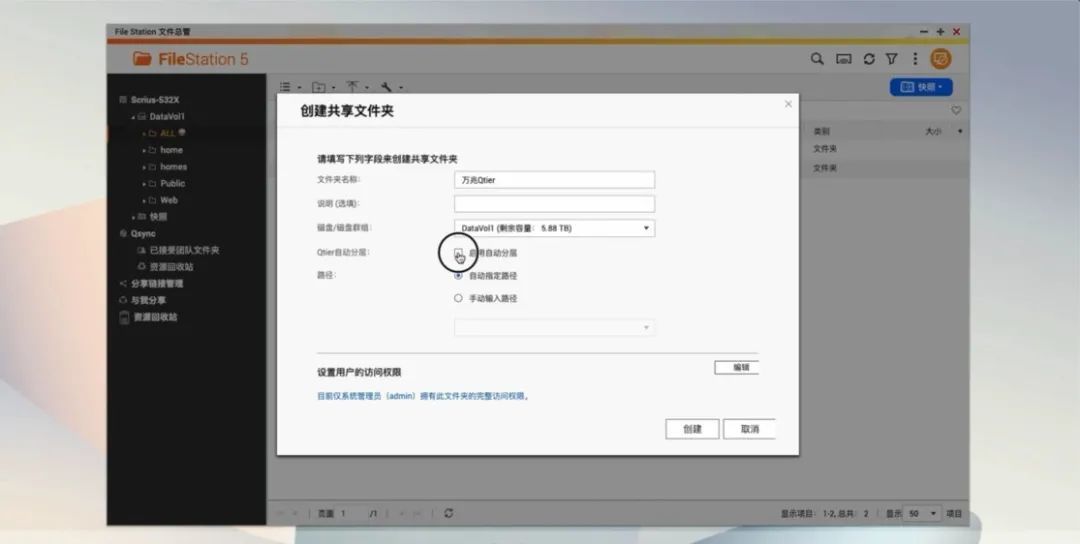This screenshot has height=544, width=1080.
Task: Select 自动指定路径 radio option
Action: [458, 275]
